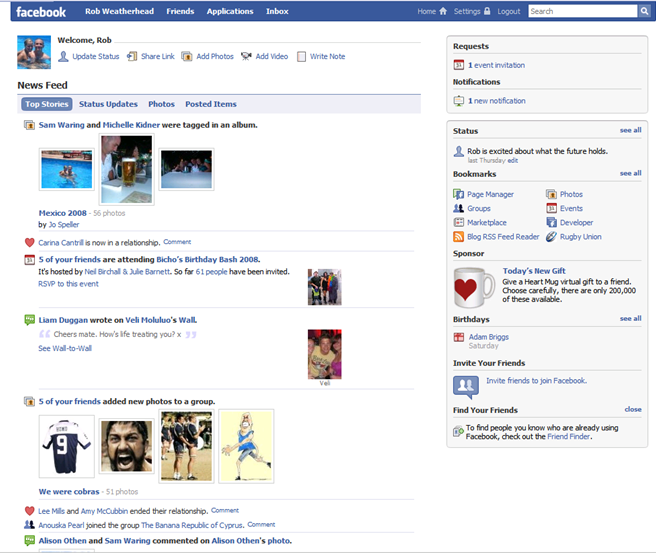Open the cartoon runner photo thumbnail

(246, 446)
